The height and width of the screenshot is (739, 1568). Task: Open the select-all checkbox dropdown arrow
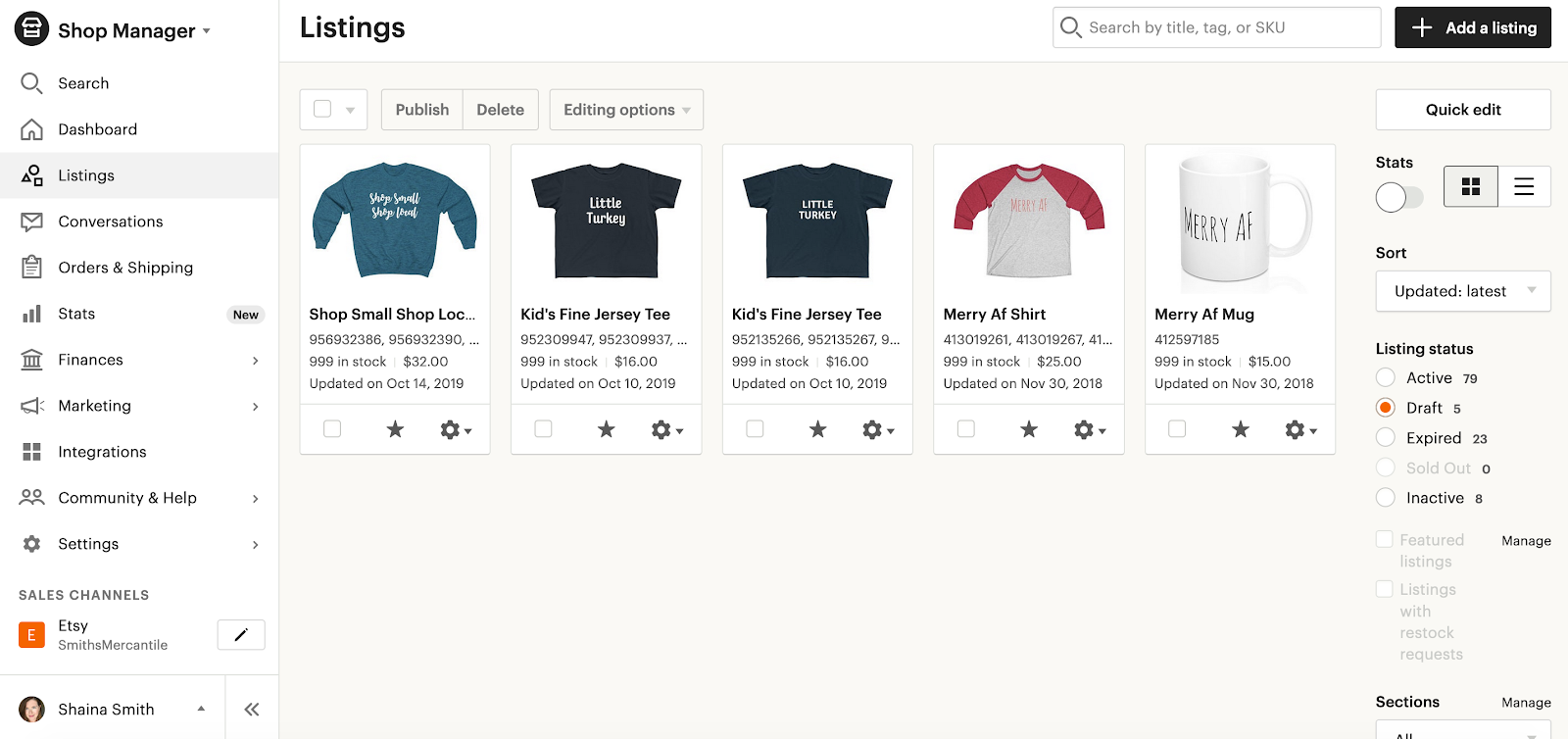(x=350, y=110)
